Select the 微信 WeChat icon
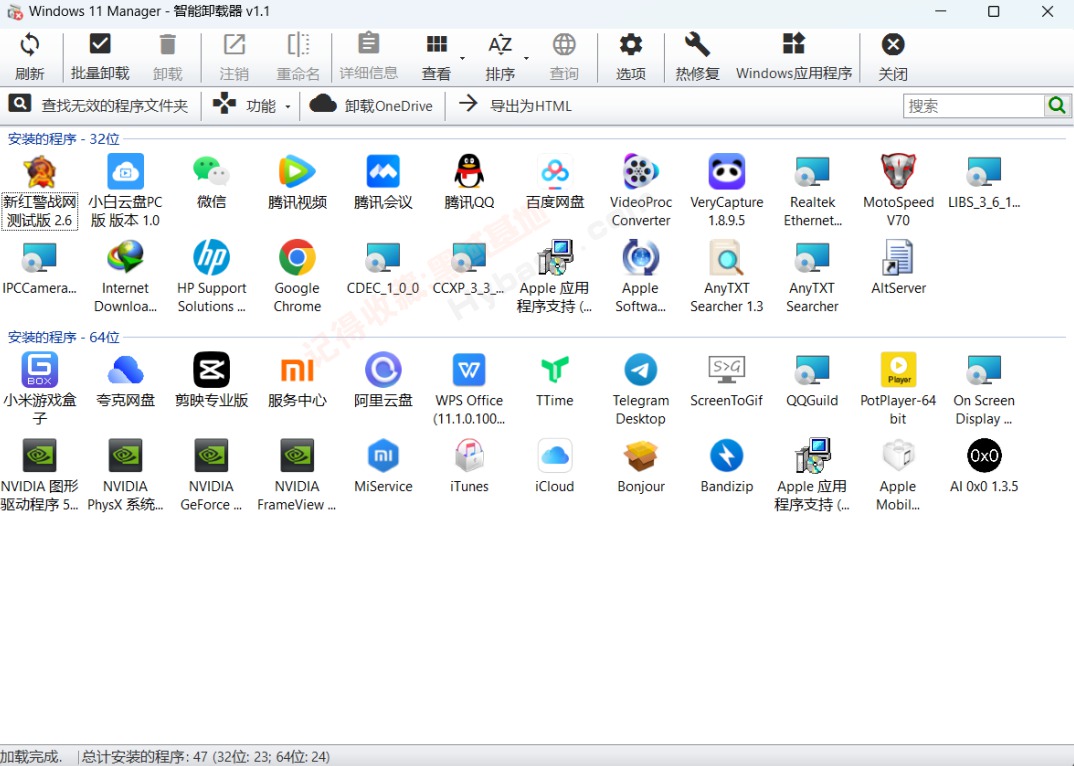 pyautogui.click(x=211, y=171)
